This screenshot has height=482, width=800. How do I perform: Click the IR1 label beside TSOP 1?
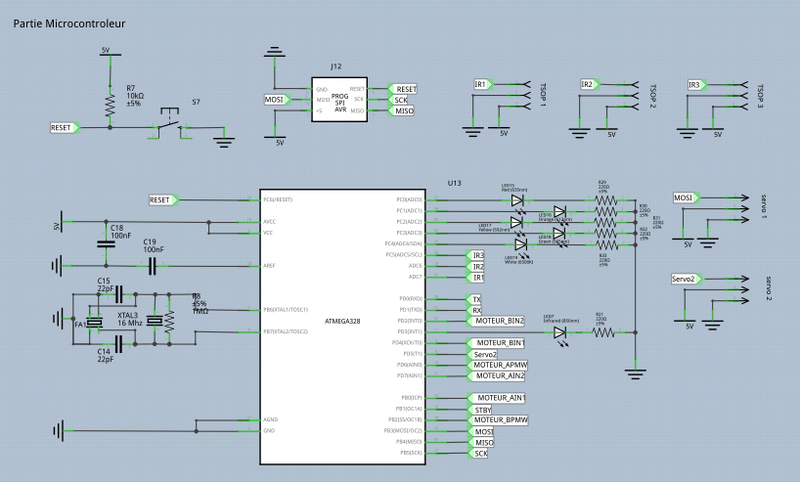pos(482,85)
